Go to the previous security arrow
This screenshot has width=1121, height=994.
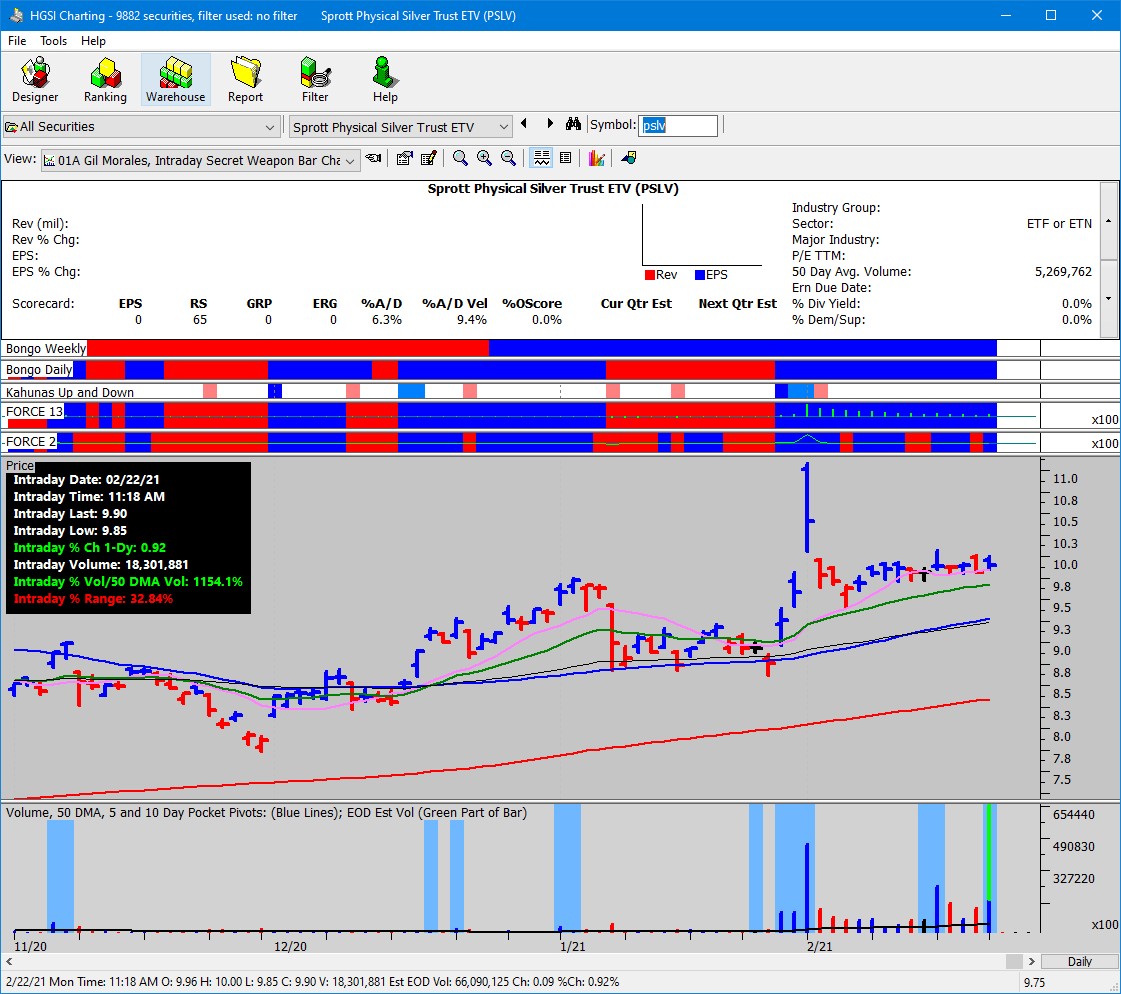click(524, 124)
